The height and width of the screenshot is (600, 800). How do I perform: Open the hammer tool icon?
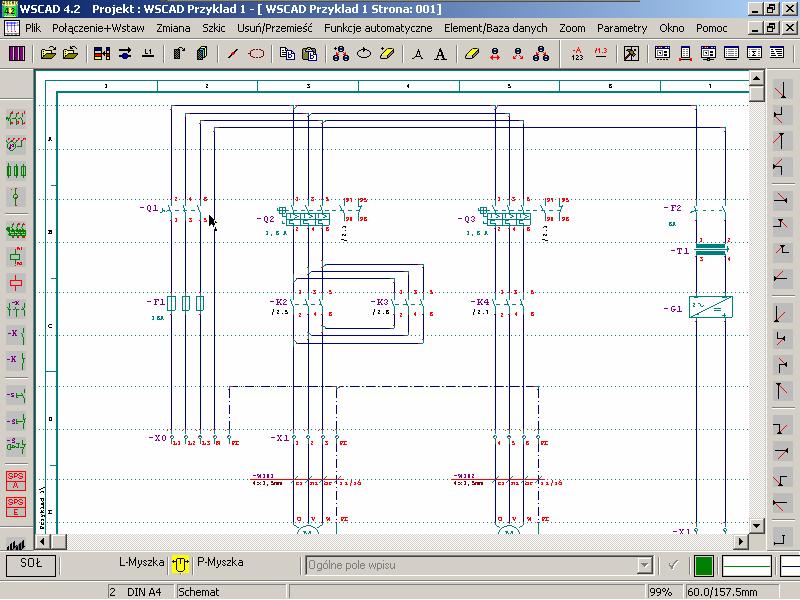(x=631, y=53)
